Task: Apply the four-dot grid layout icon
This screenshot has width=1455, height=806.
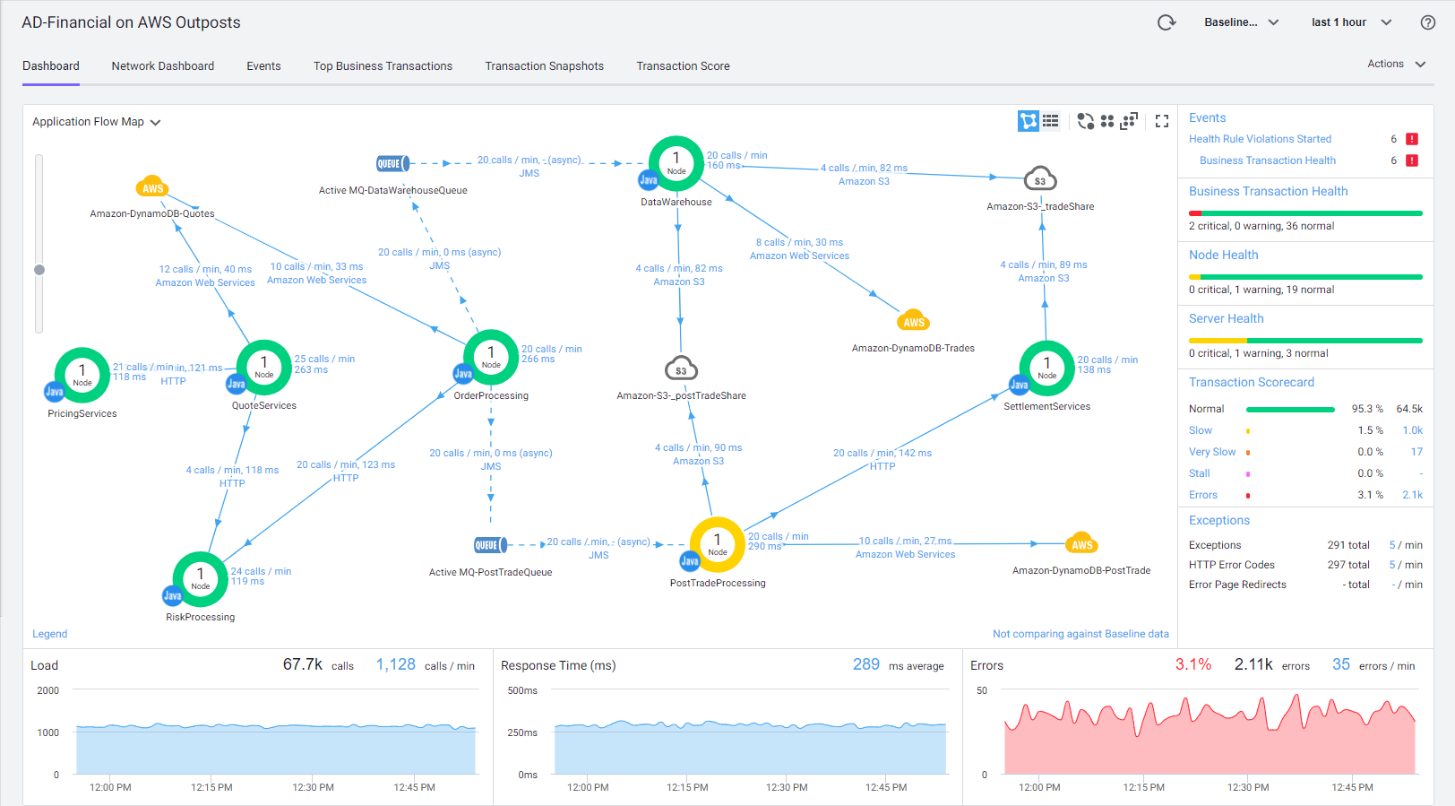Action: click(1108, 121)
